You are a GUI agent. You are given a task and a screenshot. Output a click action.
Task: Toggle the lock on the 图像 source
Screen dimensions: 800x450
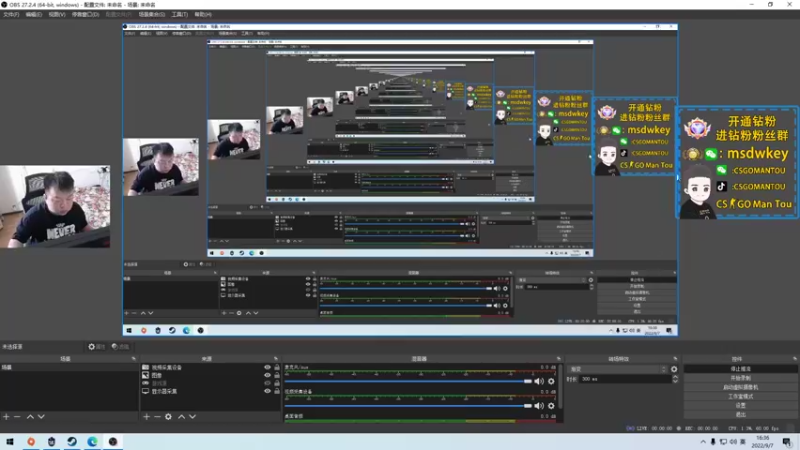click(277, 375)
